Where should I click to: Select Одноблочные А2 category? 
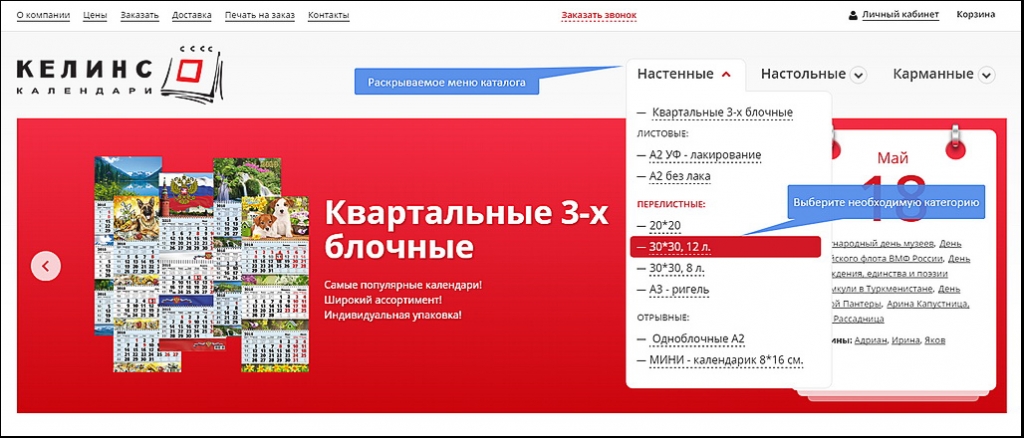click(x=698, y=339)
